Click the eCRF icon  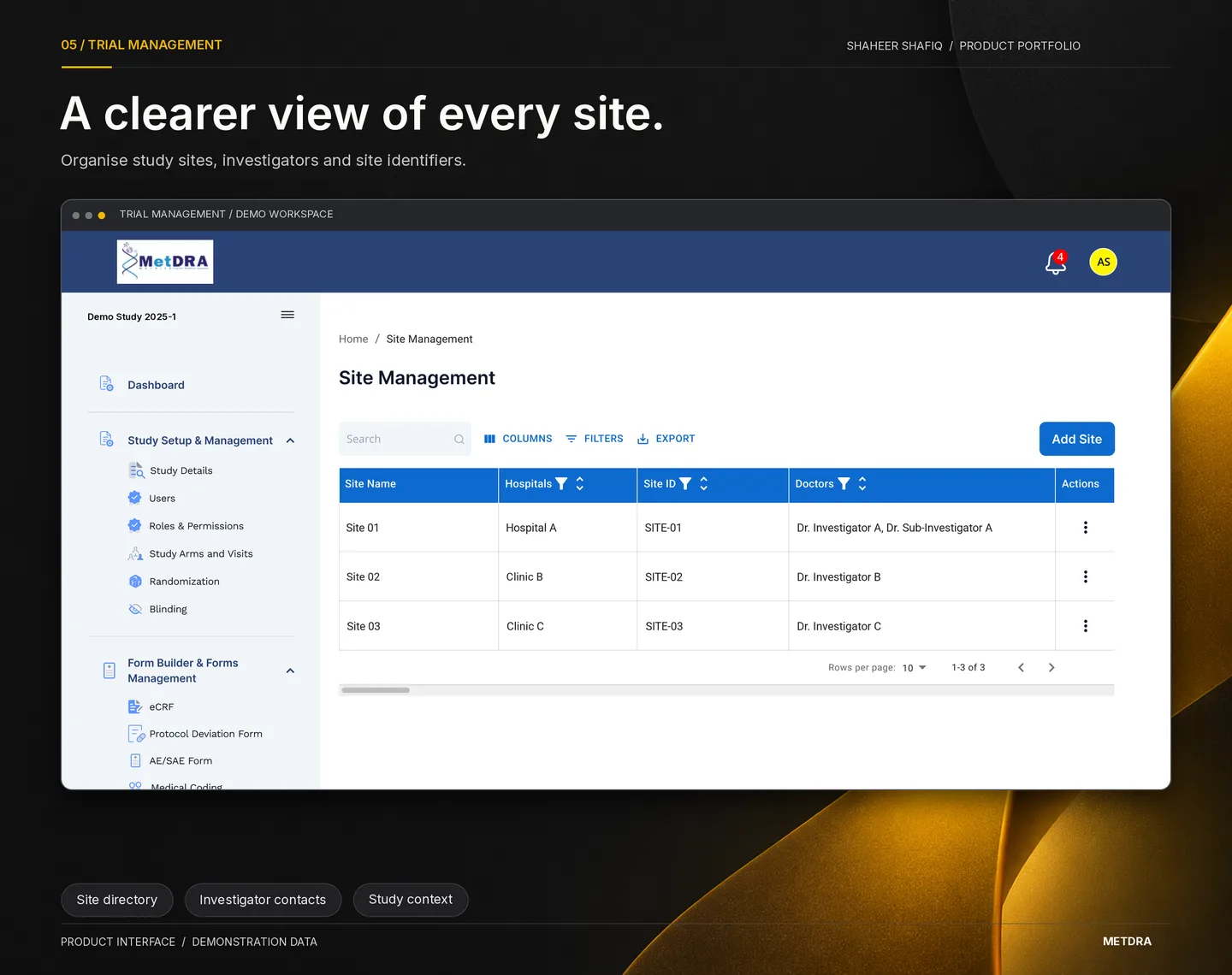tap(135, 706)
